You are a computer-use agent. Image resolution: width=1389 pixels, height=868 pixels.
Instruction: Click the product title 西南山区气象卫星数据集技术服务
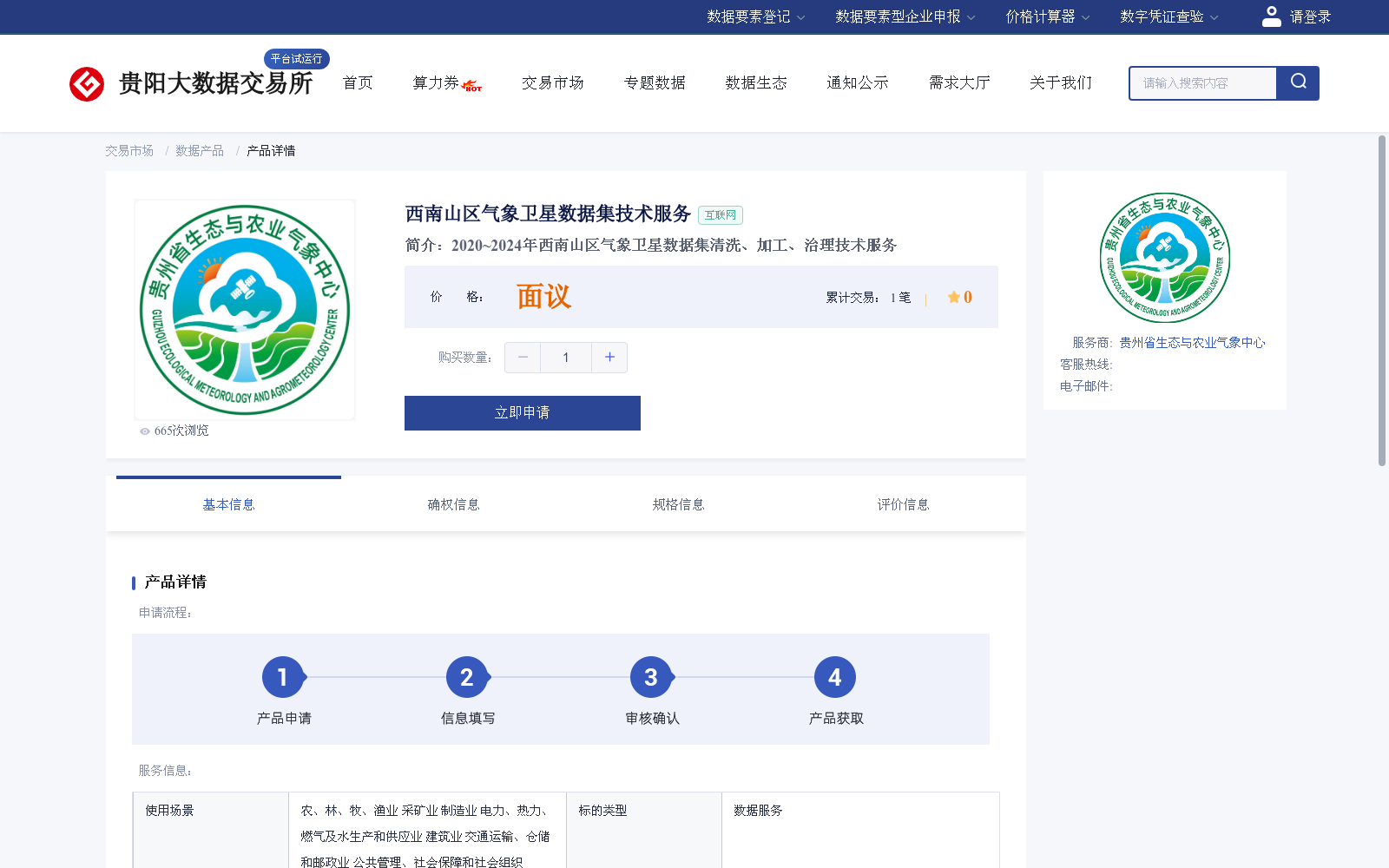548,214
